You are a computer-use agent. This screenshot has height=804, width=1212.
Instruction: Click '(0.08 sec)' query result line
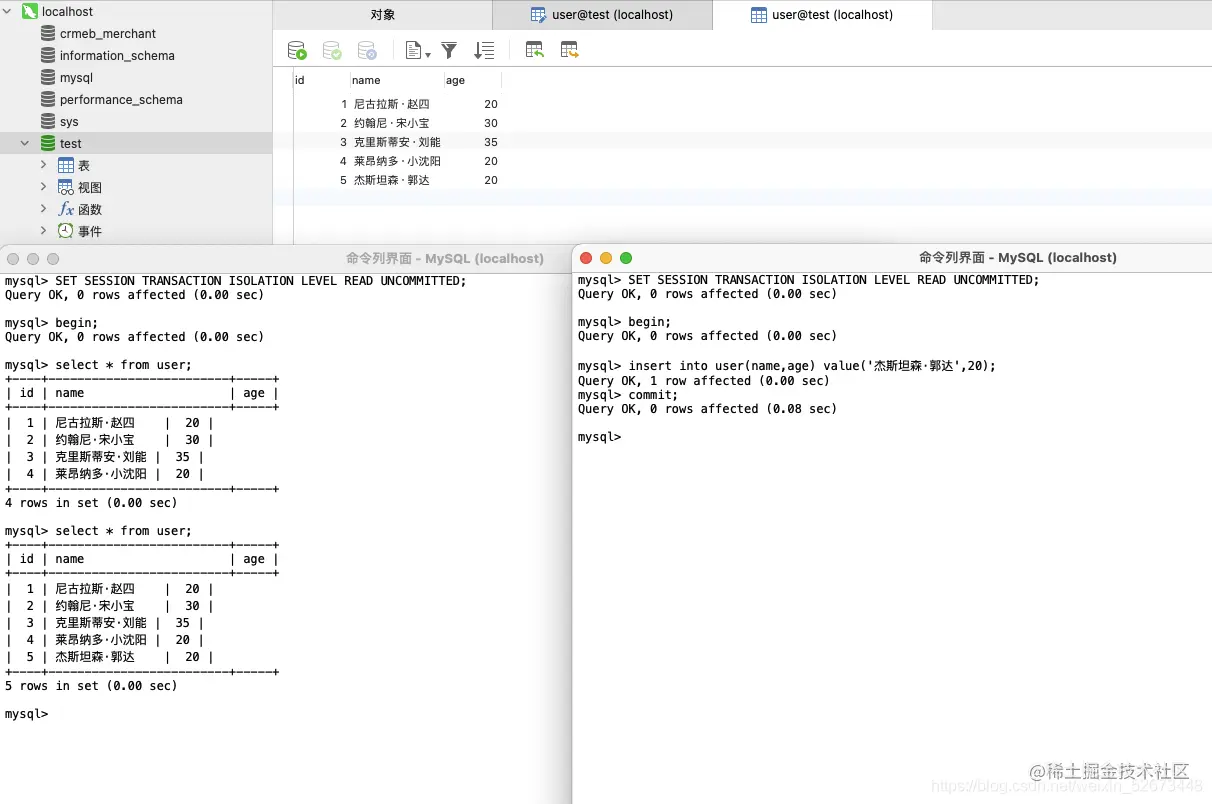[x=708, y=409]
